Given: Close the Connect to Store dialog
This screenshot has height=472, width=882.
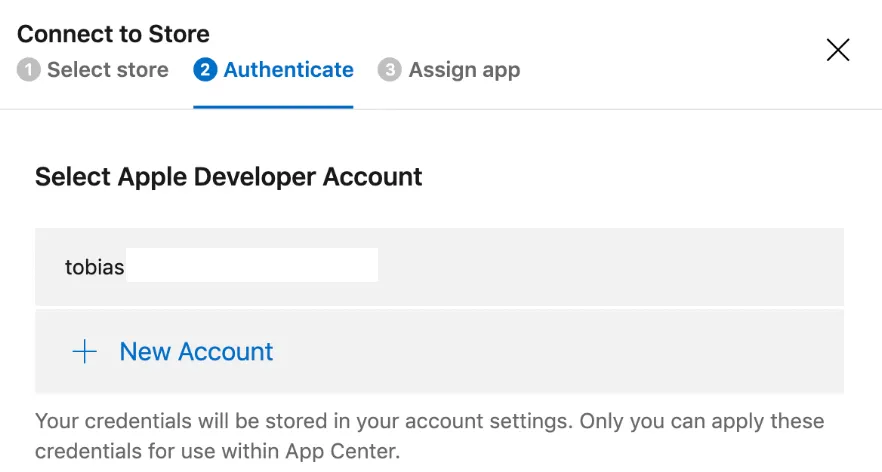Looking at the screenshot, I should click(x=837, y=50).
